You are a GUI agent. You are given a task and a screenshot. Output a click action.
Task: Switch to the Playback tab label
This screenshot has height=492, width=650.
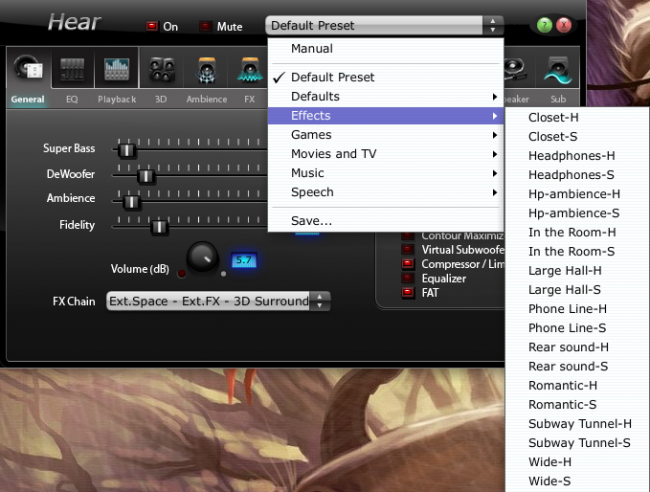(x=117, y=99)
